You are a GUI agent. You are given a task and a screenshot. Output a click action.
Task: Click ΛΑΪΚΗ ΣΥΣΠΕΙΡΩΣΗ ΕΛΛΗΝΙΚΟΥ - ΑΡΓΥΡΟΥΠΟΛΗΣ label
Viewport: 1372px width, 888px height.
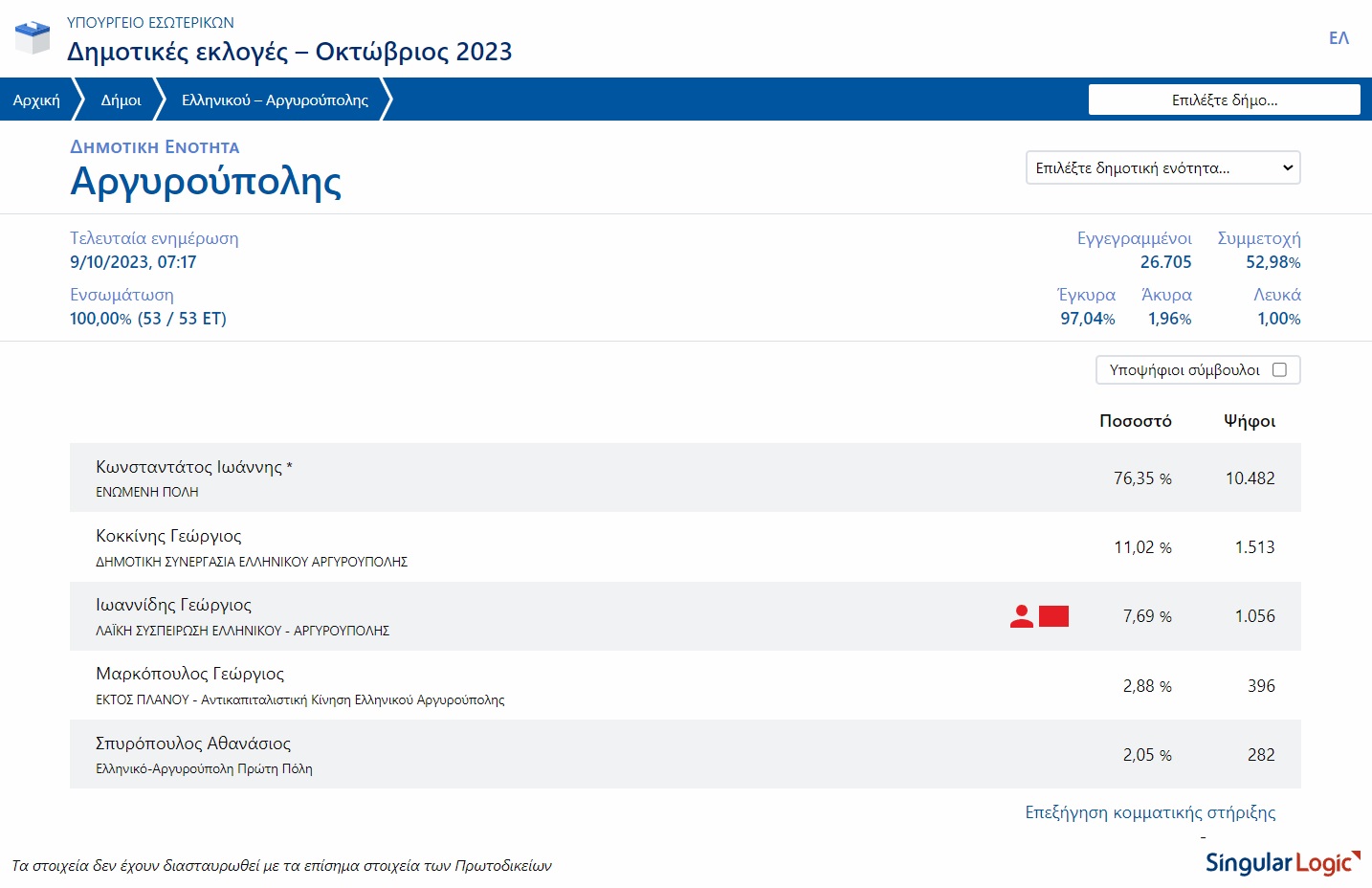(242, 631)
